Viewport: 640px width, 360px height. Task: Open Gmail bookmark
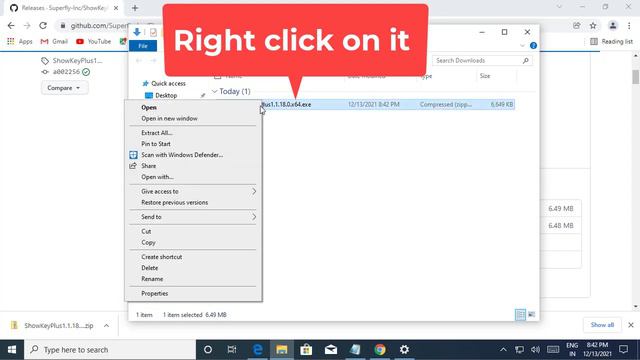pyautogui.click(x=54, y=41)
